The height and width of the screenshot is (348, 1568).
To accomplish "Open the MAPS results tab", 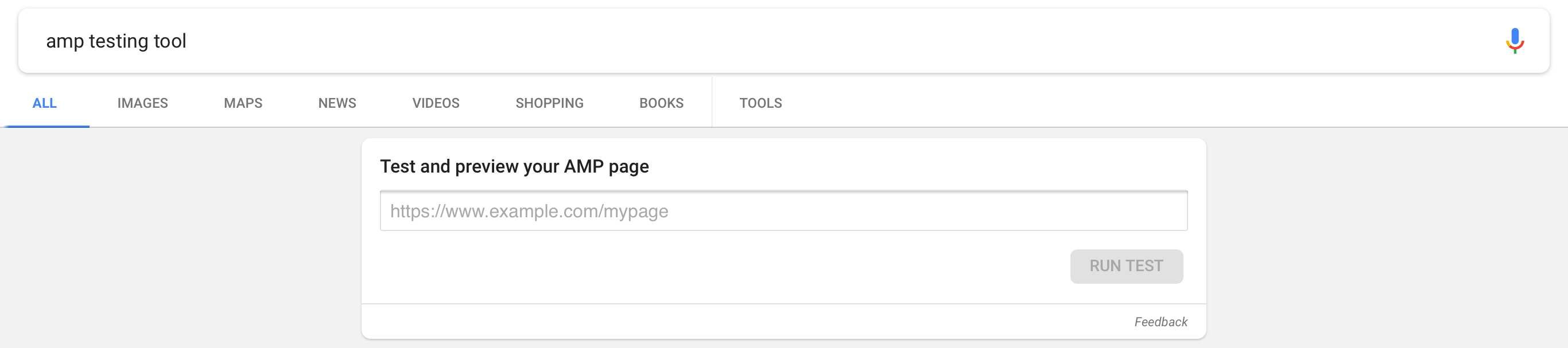I will [x=243, y=103].
